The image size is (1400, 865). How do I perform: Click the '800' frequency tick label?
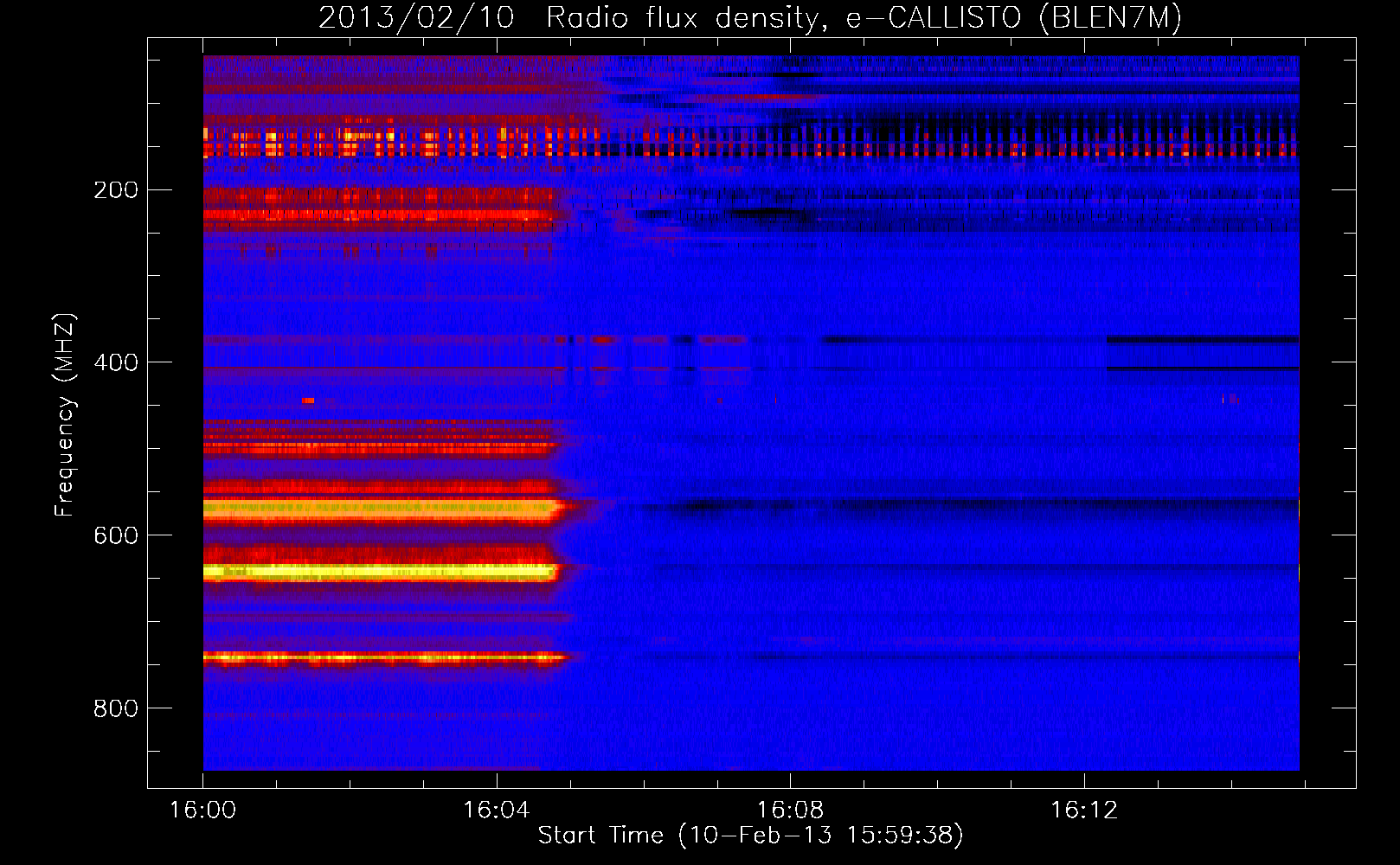(x=116, y=708)
